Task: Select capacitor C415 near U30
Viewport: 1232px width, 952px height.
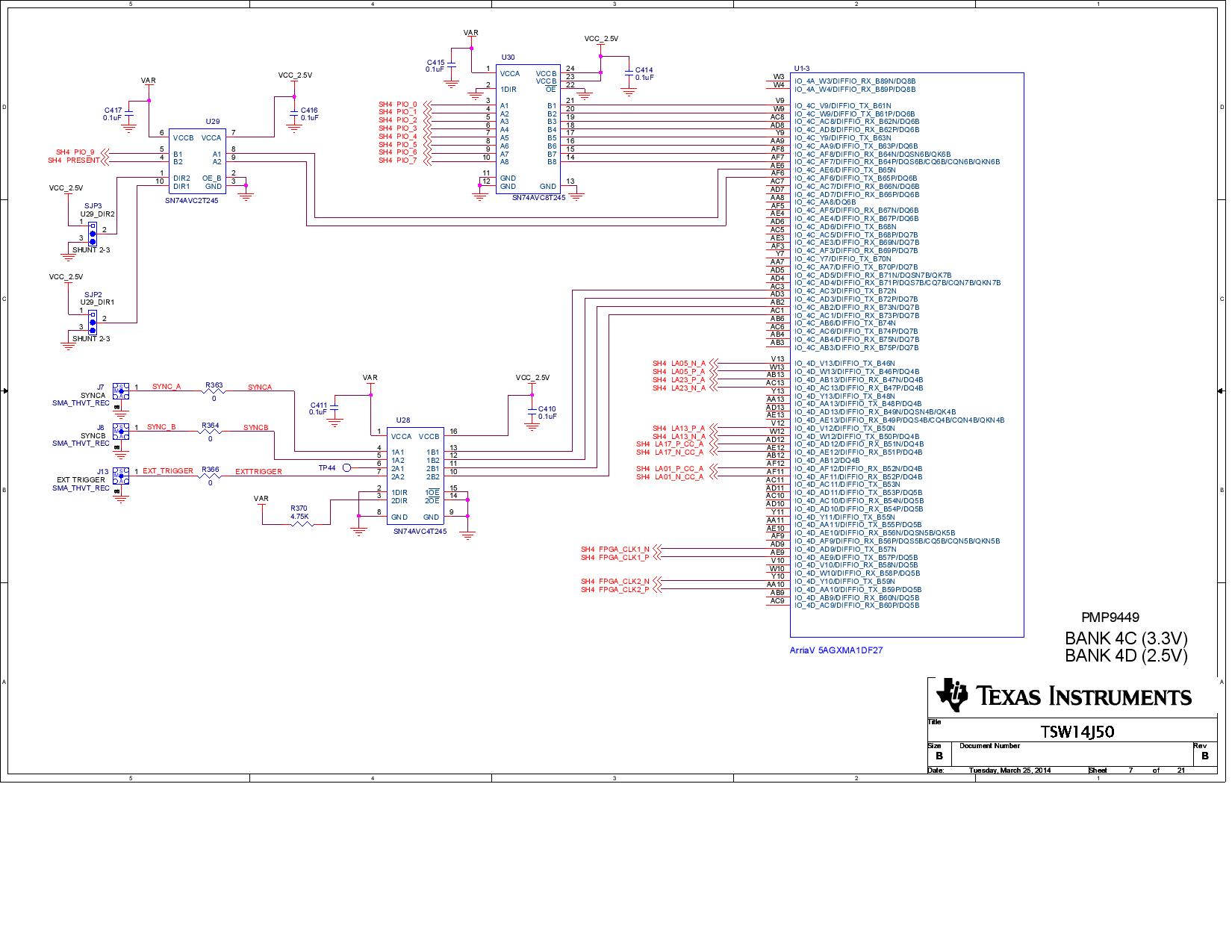Action: [x=451, y=67]
